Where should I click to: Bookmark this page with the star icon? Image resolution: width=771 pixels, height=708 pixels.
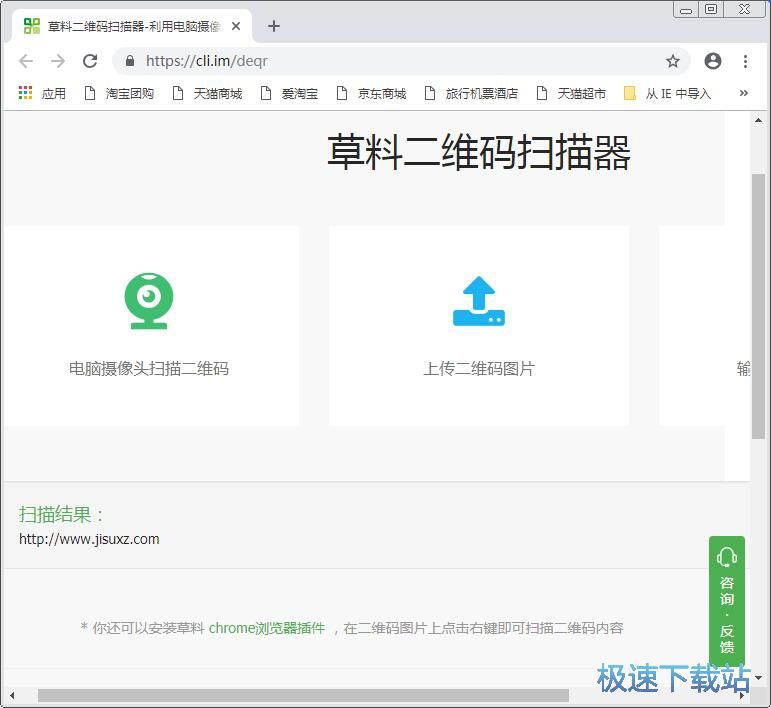673,61
